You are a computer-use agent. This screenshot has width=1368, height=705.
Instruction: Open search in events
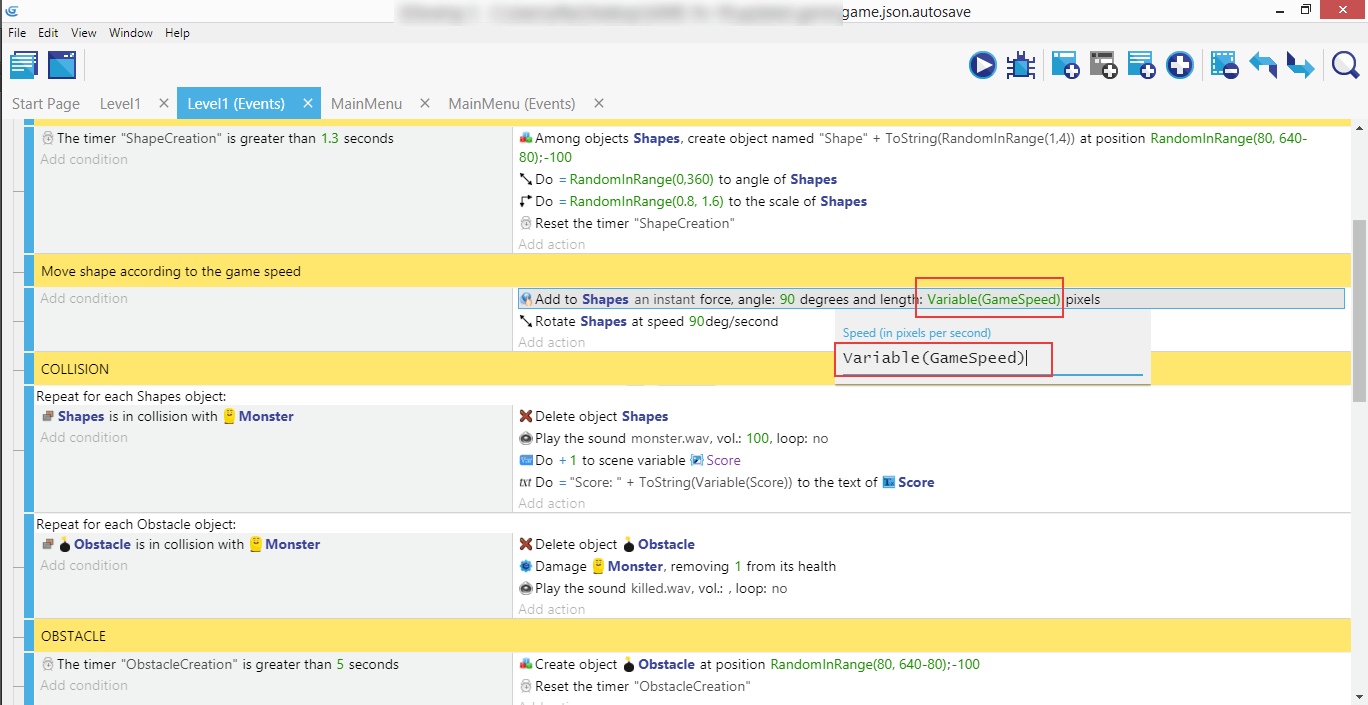click(1345, 66)
